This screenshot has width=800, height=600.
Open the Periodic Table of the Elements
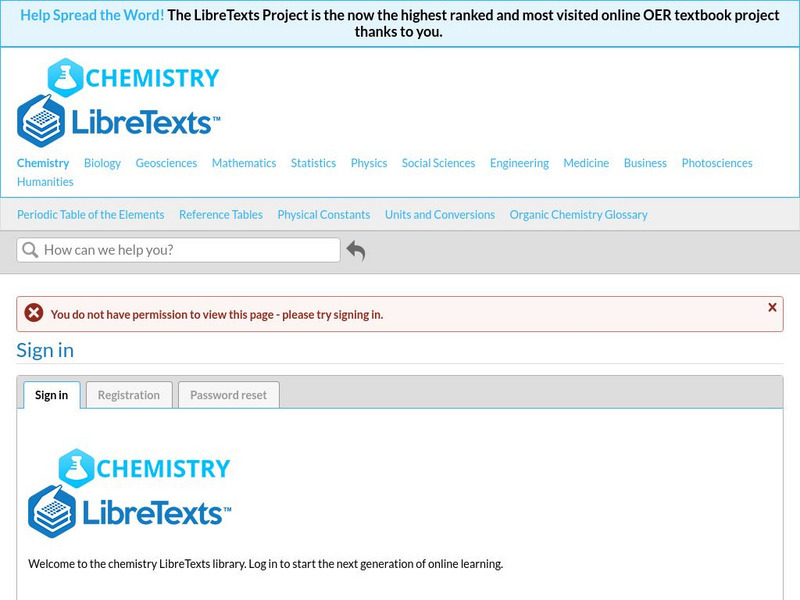click(91, 214)
